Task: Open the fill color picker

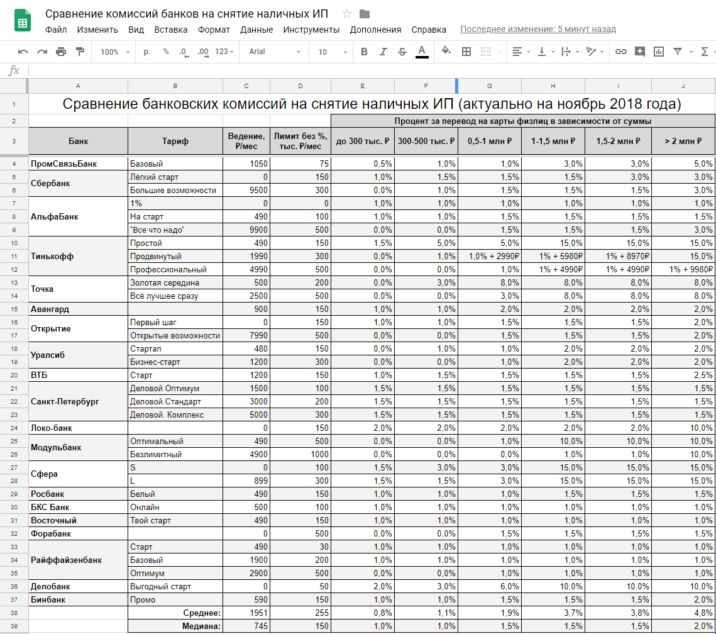Action: [x=446, y=51]
